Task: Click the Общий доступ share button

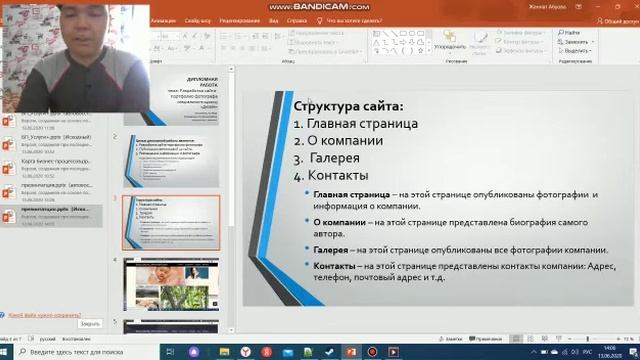Action: 618,21
